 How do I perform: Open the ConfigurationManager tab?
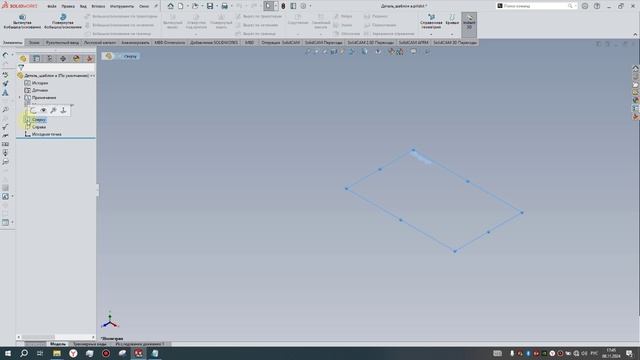point(49,59)
